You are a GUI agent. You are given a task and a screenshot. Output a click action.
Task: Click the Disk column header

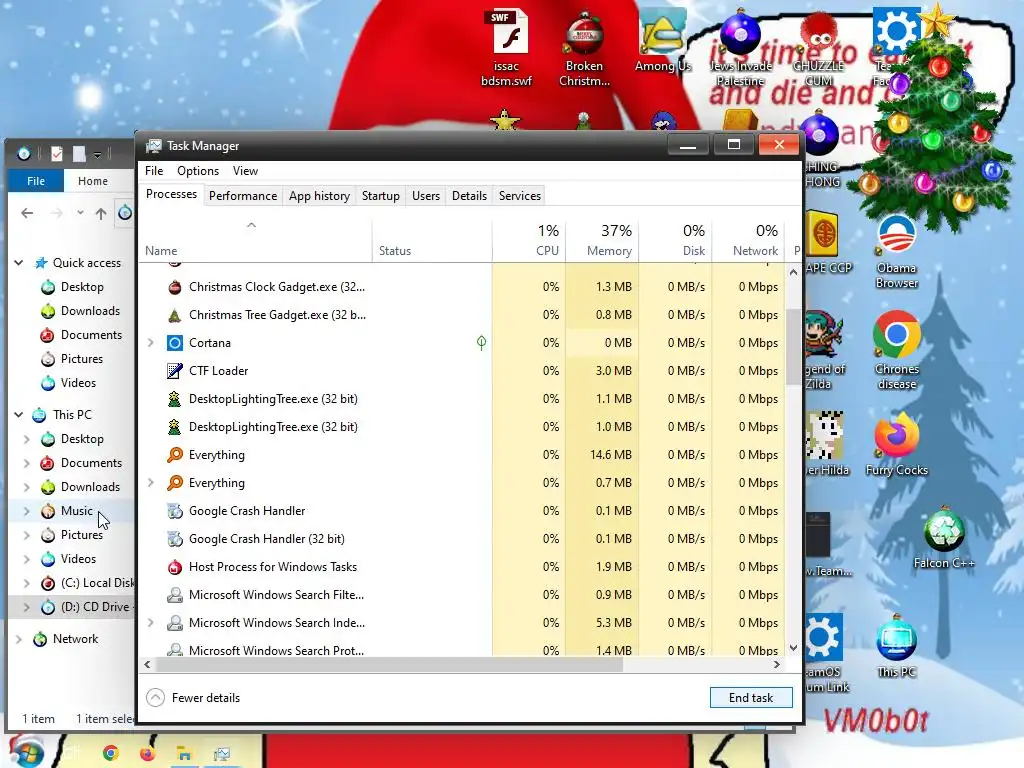pyautogui.click(x=675, y=240)
